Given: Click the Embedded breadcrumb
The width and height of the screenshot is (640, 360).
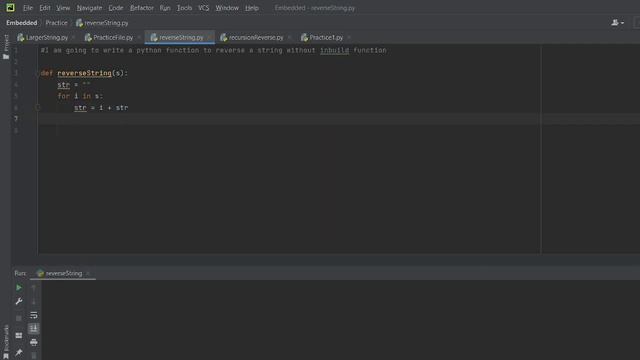Looking at the screenshot, I should [22, 23].
